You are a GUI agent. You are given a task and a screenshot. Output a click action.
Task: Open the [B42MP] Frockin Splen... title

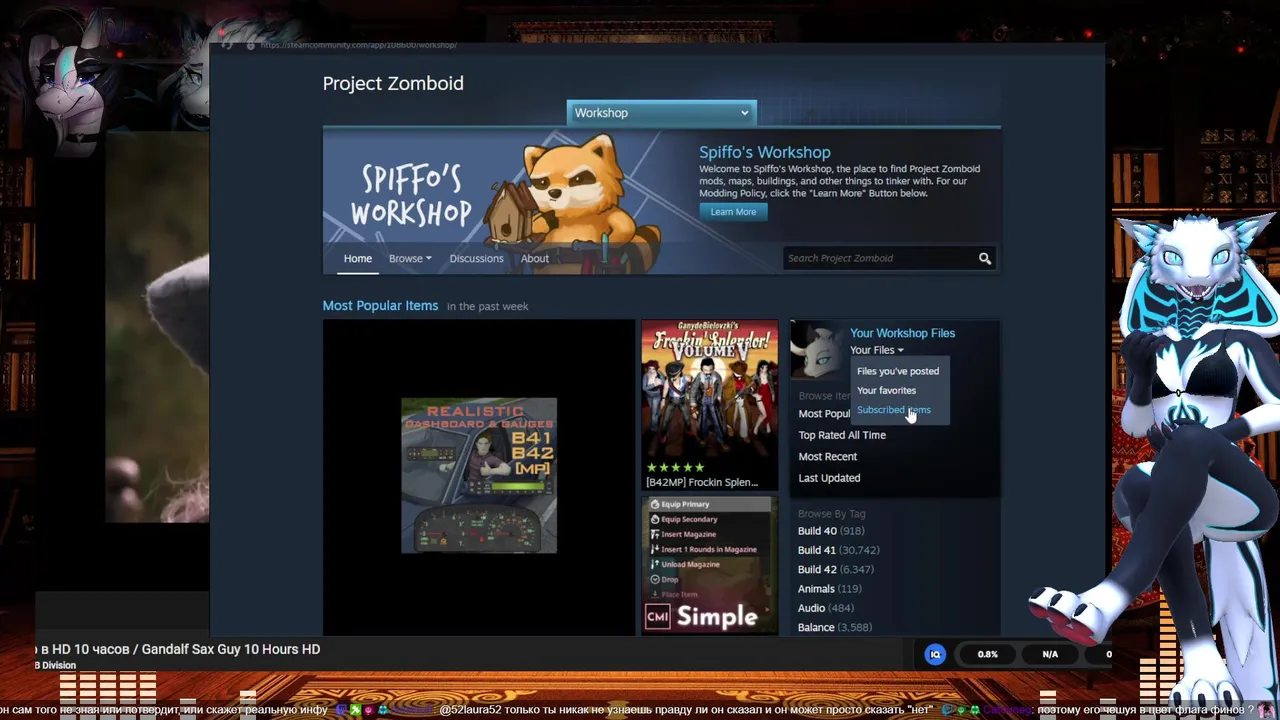click(702, 482)
